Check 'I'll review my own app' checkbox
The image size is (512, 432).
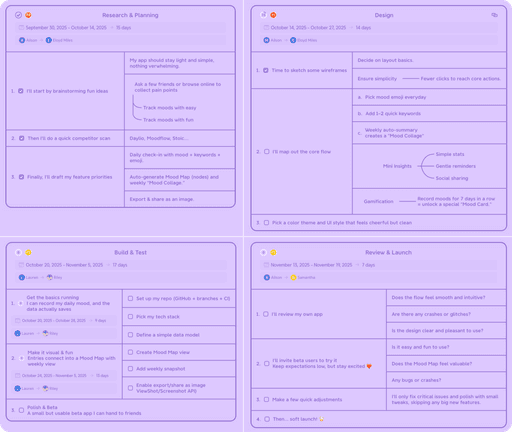pyautogui.click(x=266, y=314)
